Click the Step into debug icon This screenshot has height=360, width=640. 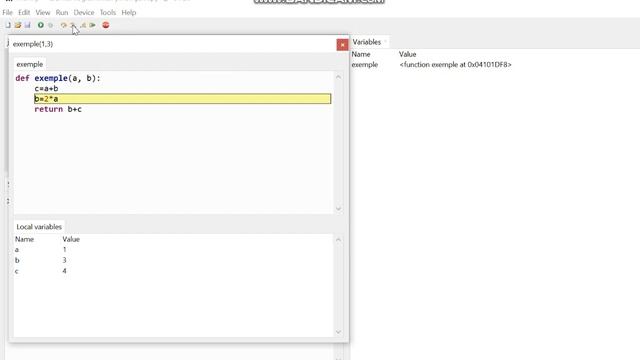point(72,25)
